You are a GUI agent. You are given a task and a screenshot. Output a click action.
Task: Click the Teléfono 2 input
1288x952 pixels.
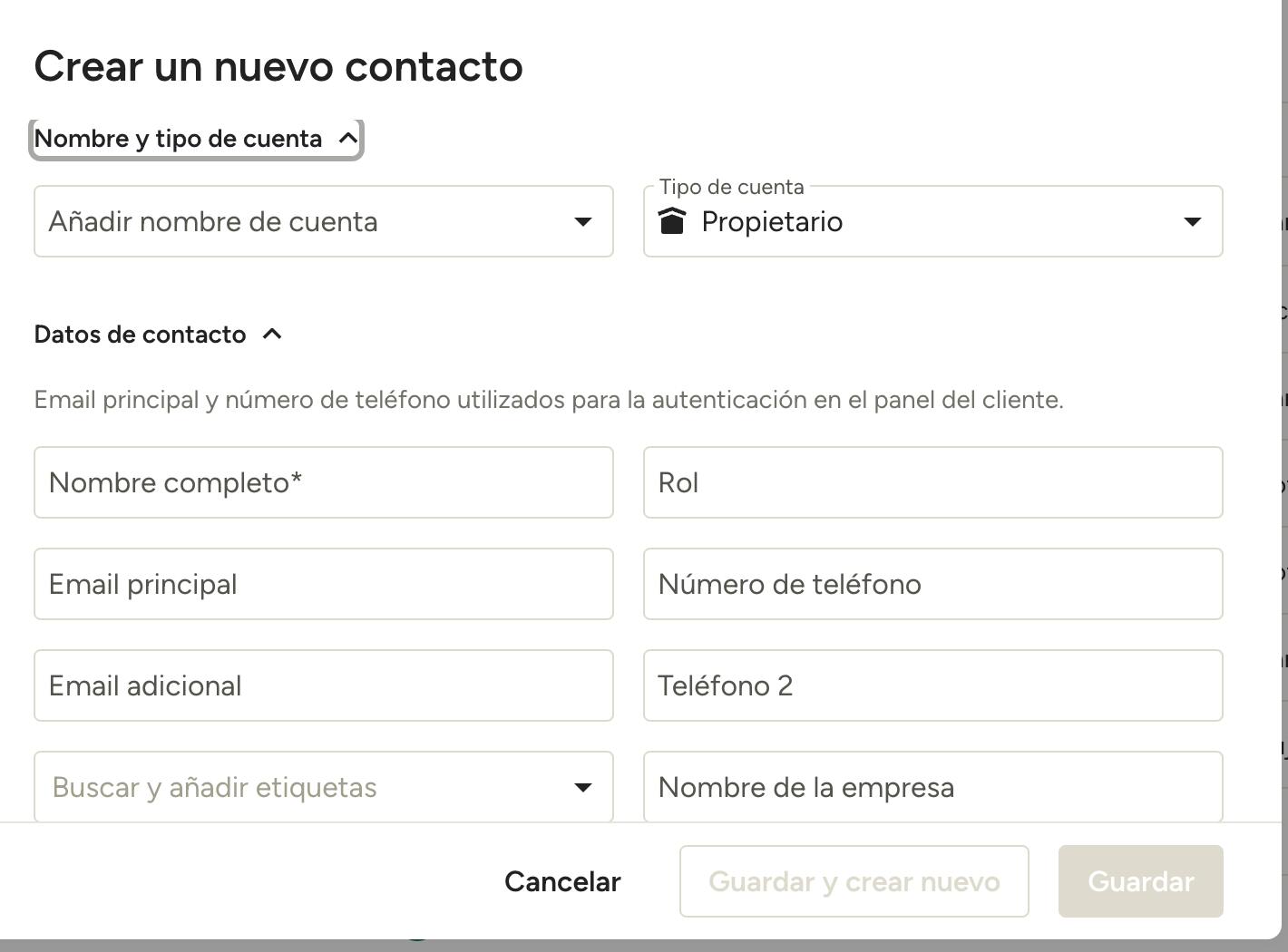pyautogui.click(x=933, y=685)
